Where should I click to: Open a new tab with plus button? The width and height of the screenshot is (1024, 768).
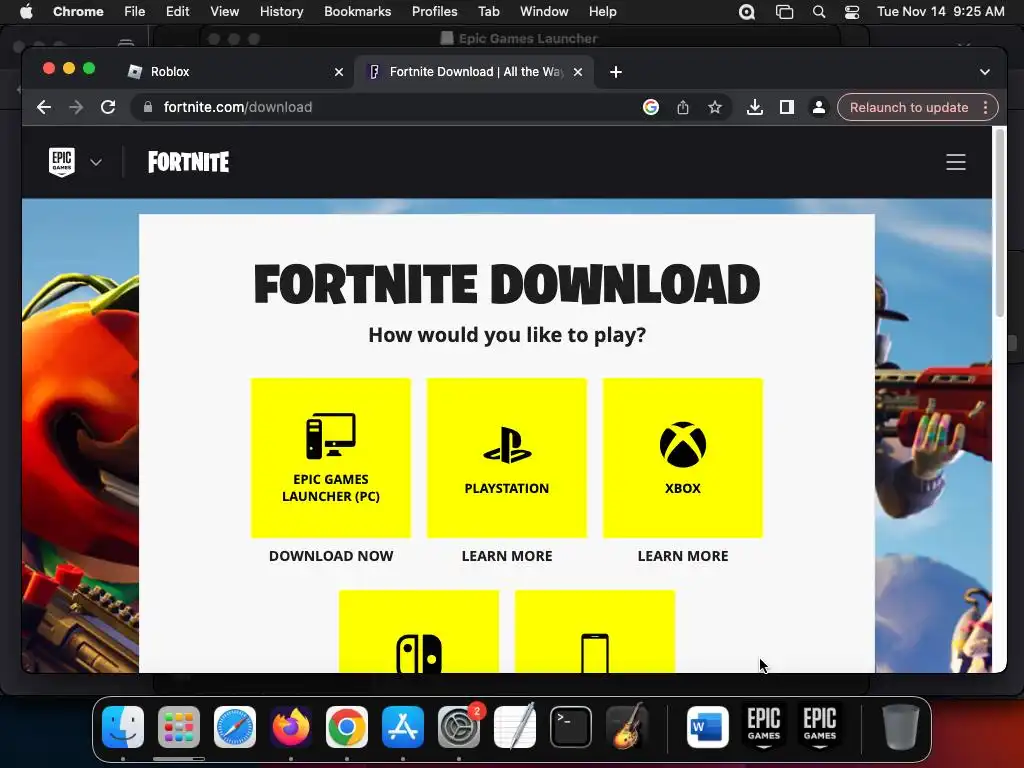616,72
